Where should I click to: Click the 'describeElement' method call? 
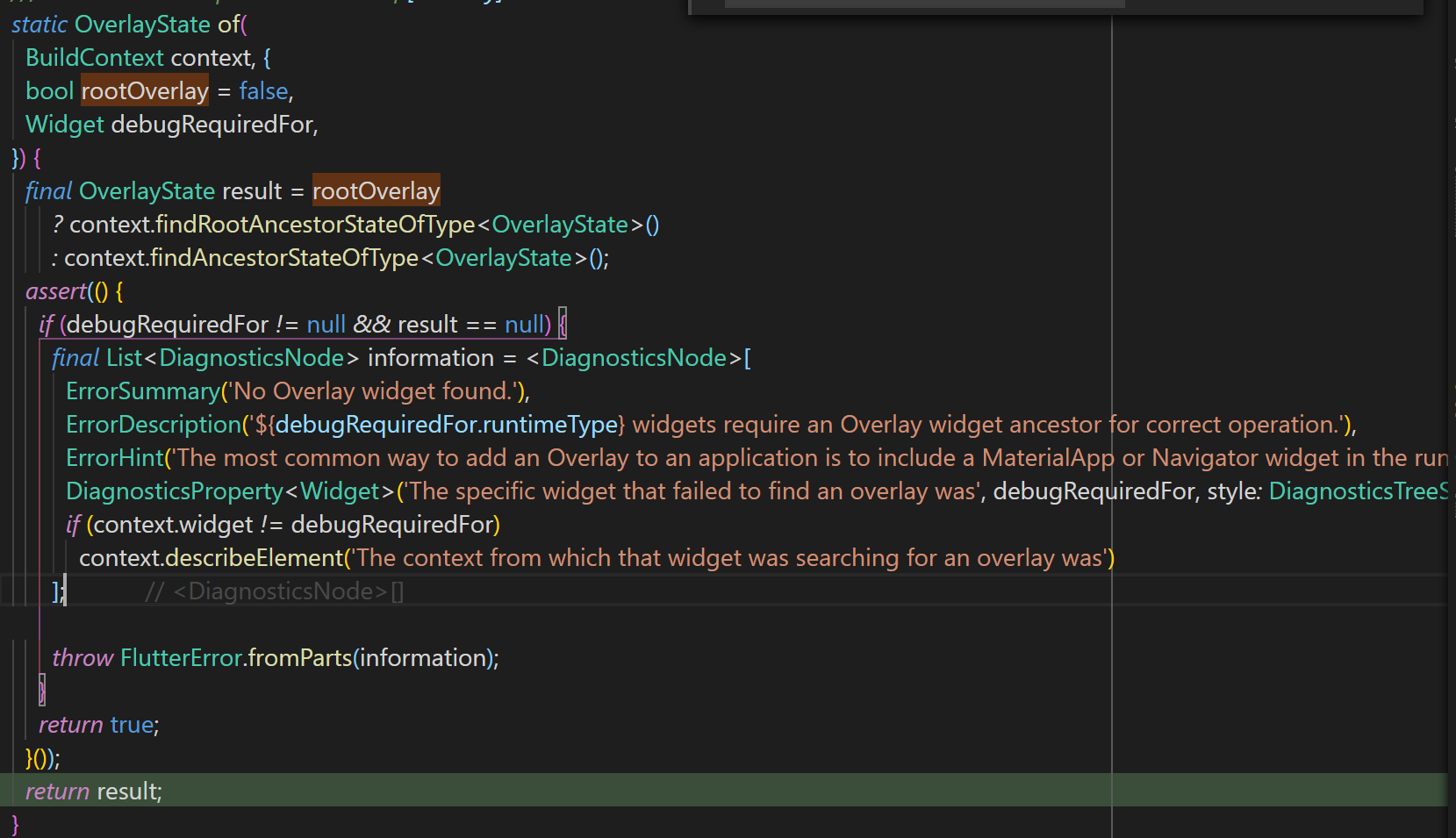click(x=255, y=558)
